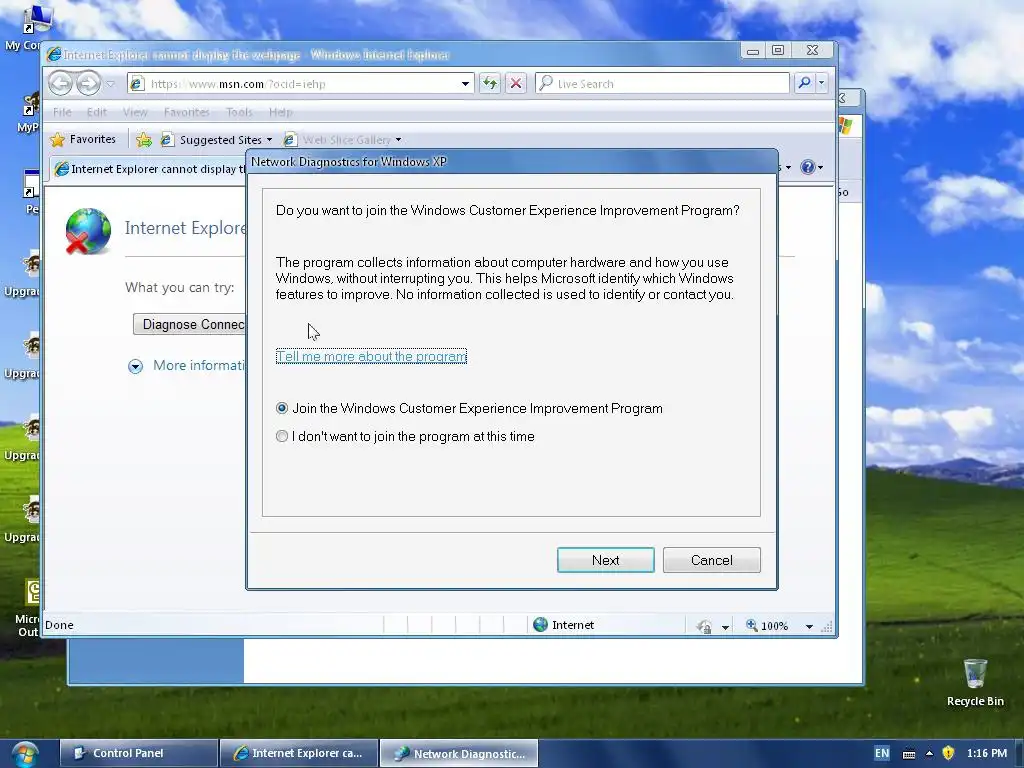Screen dimensions: 1024x768
Task: Click the IE Help question mark icon
Action: (x=808, y=167)
